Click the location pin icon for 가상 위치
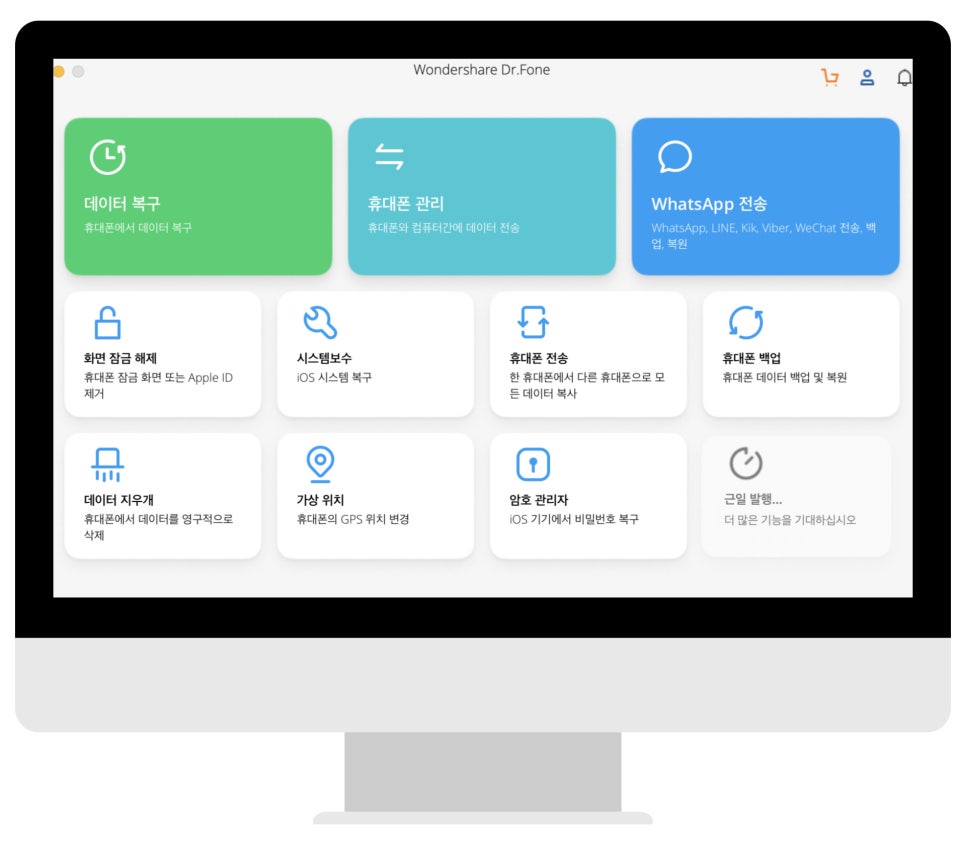Viewport: 966px width, 845px height. click(x=320, y=464)
